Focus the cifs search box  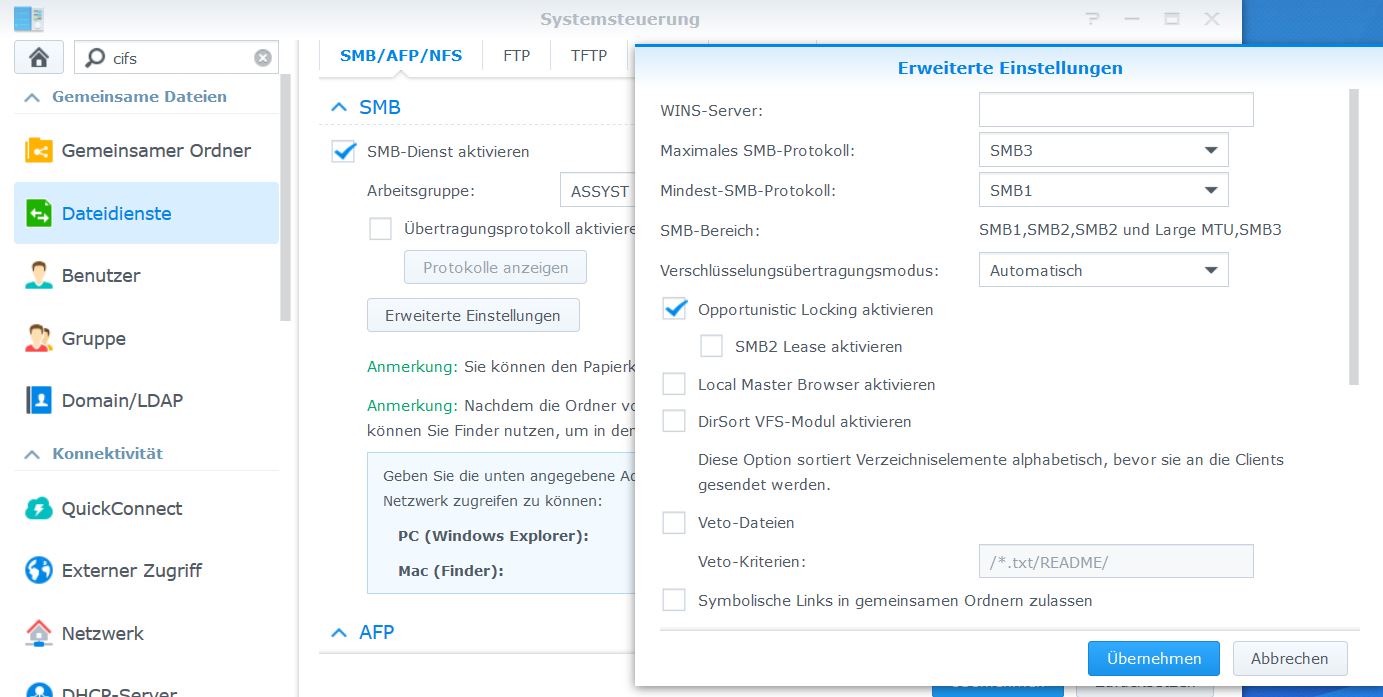coord(176,58)
